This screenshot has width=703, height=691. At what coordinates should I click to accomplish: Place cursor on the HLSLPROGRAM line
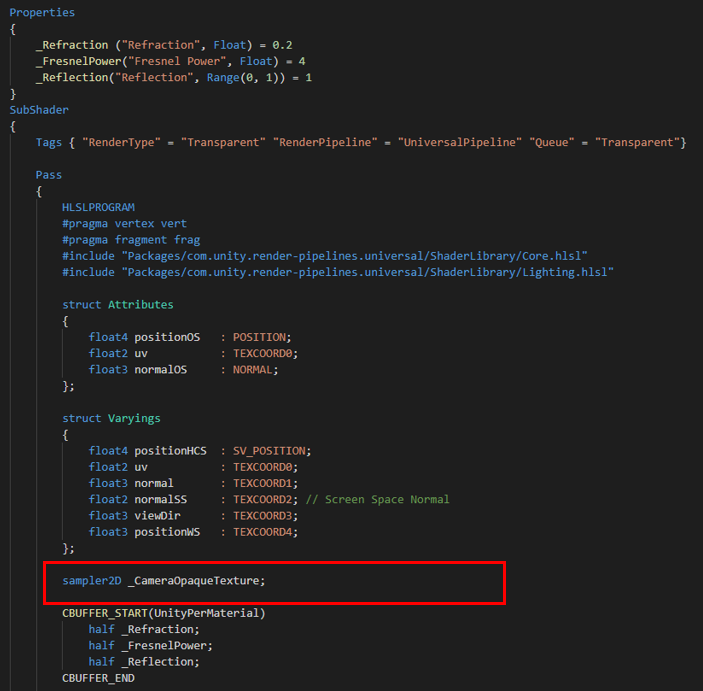point(98,207)
